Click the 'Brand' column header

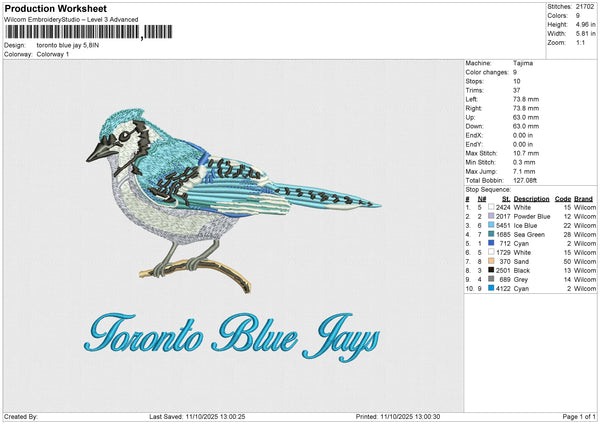583,199
